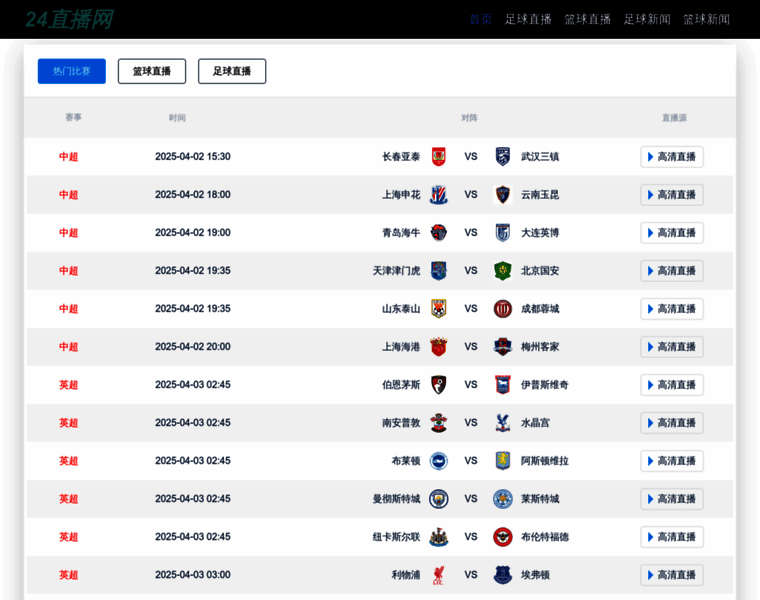Watch 高清直播 for 伯恩茅斯 vs 伊普斯维奇
The width and height of the screenshot is (760, 600).
[672, 385]
